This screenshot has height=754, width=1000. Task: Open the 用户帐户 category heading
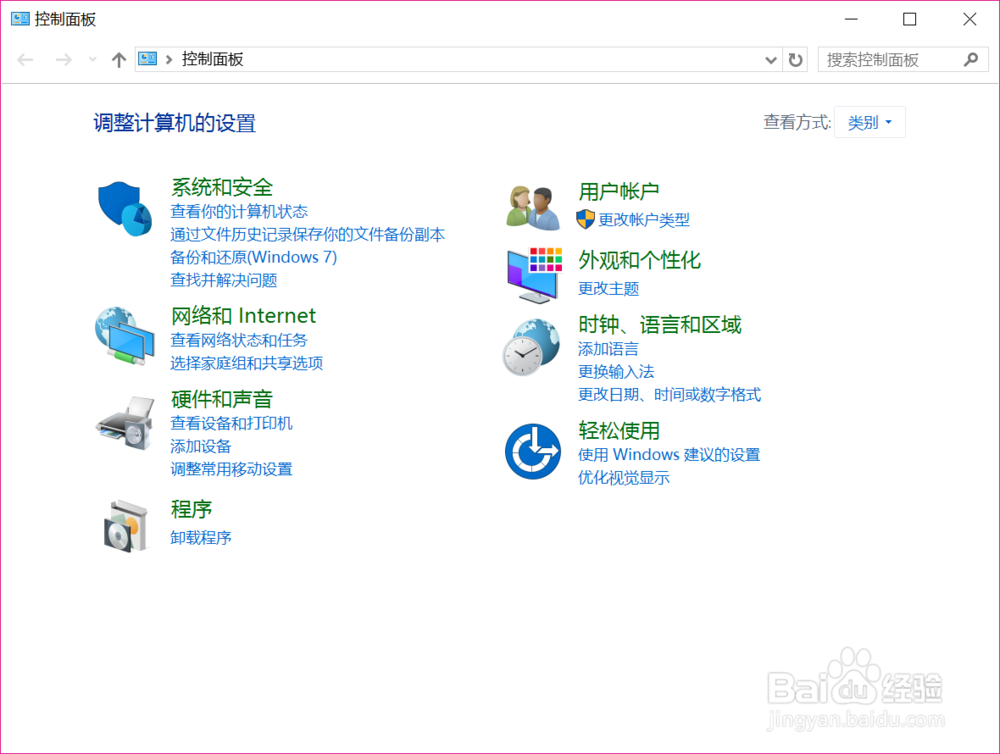click(619, 191)
